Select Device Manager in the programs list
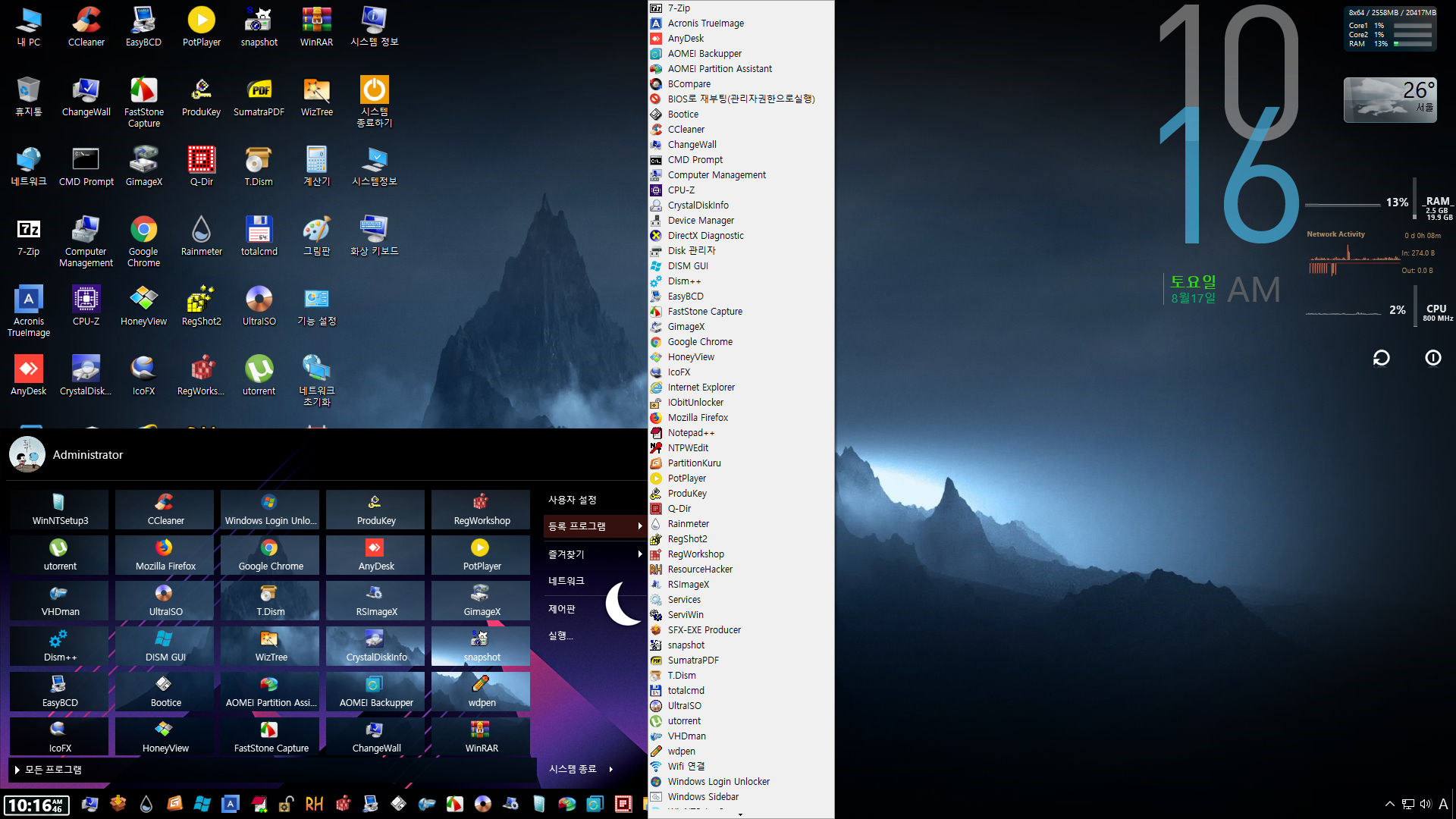Screen dimensions: 1456x819 [742, 221]
